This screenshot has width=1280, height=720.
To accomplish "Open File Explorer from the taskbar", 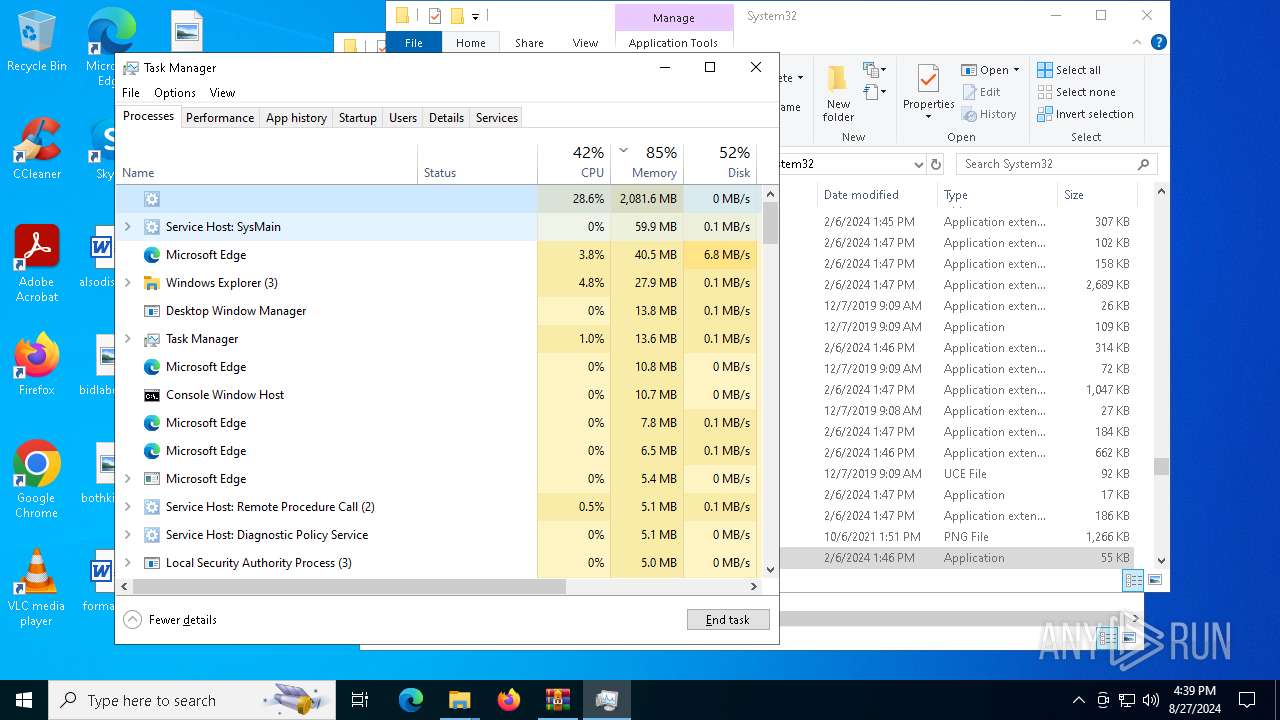I will click(x=459, y=700).
